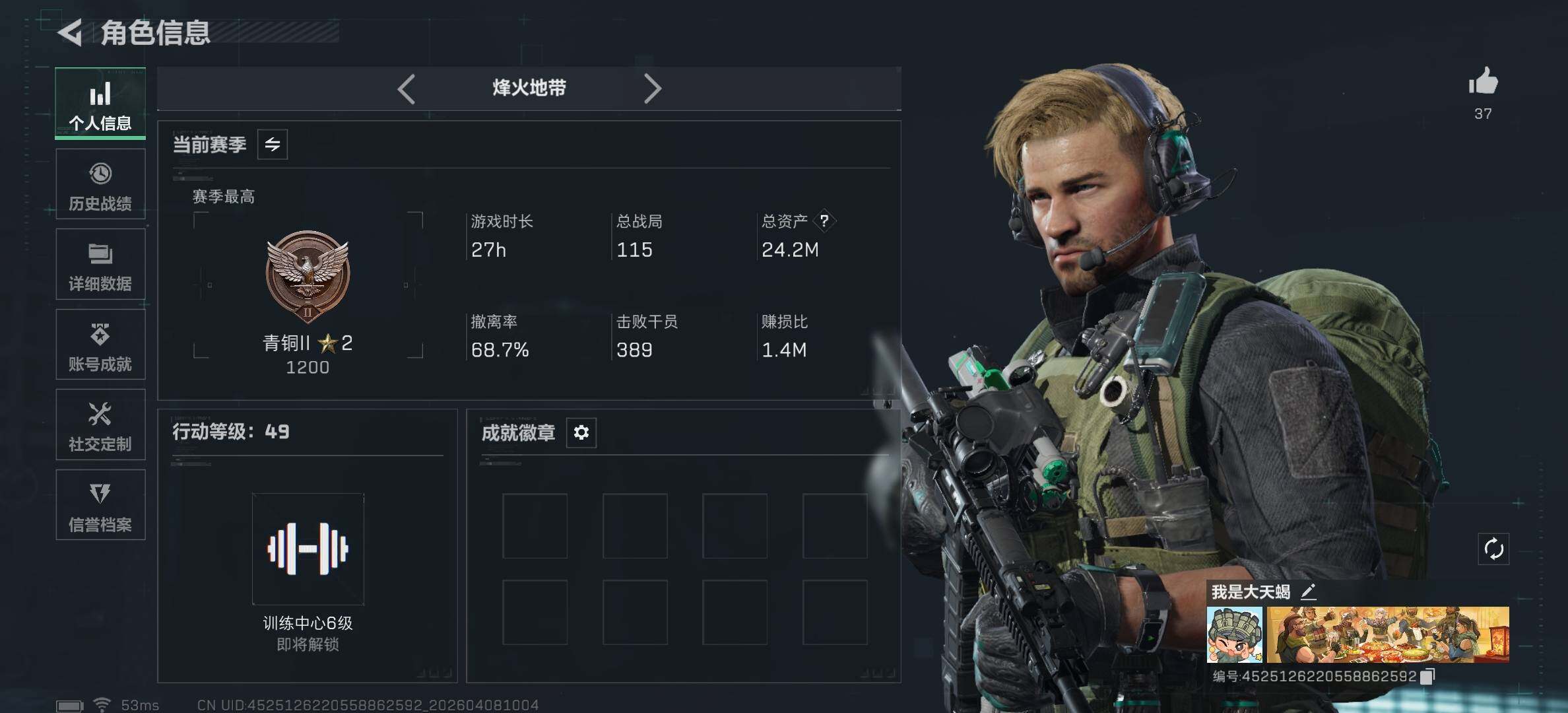Viewport: 1568px width, 713px height.
Task: Select the first empty achievement badge slot
Action: point(535,526)
